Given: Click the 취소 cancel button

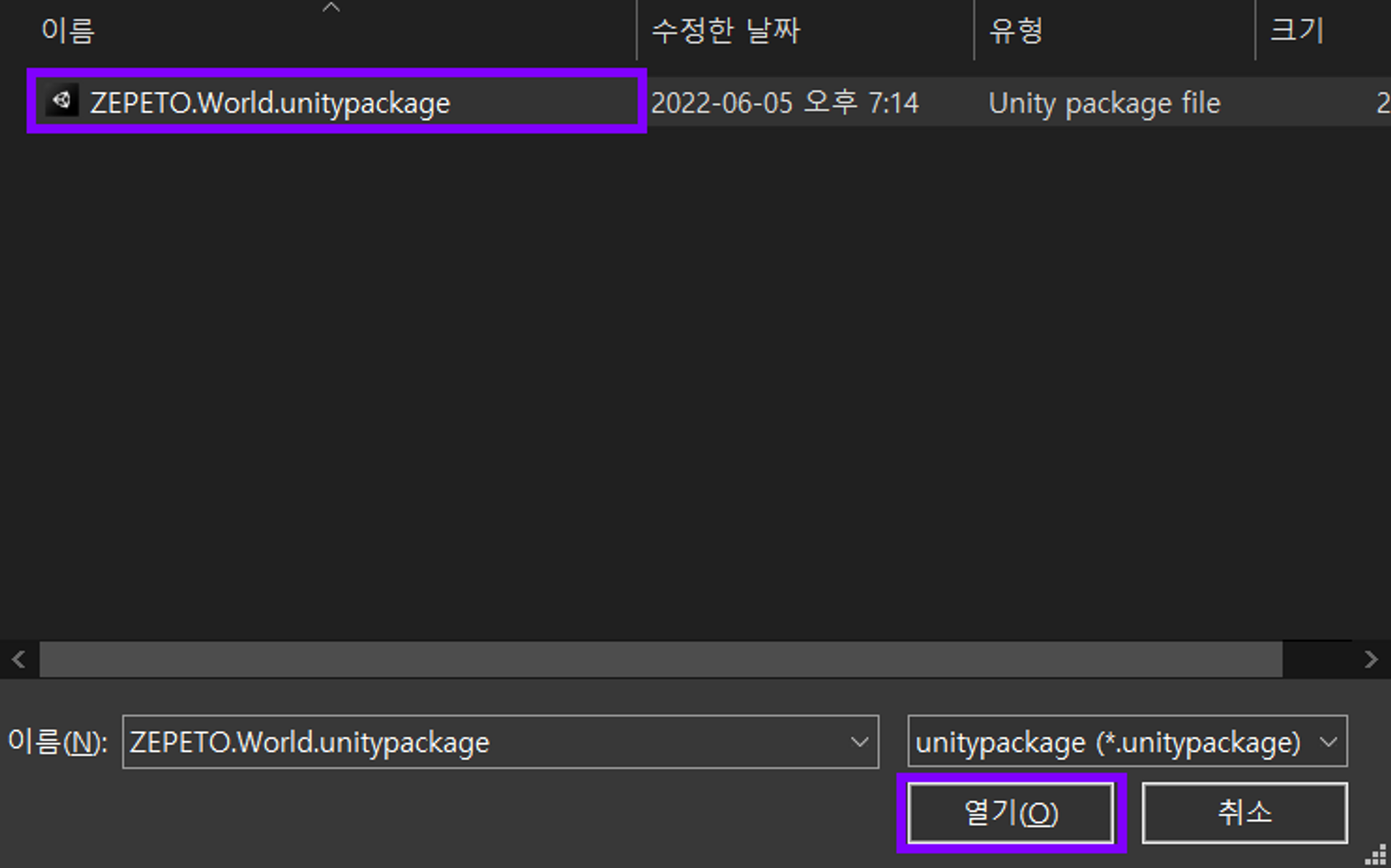Looking at the screenshot, I should pos(1245,812).
